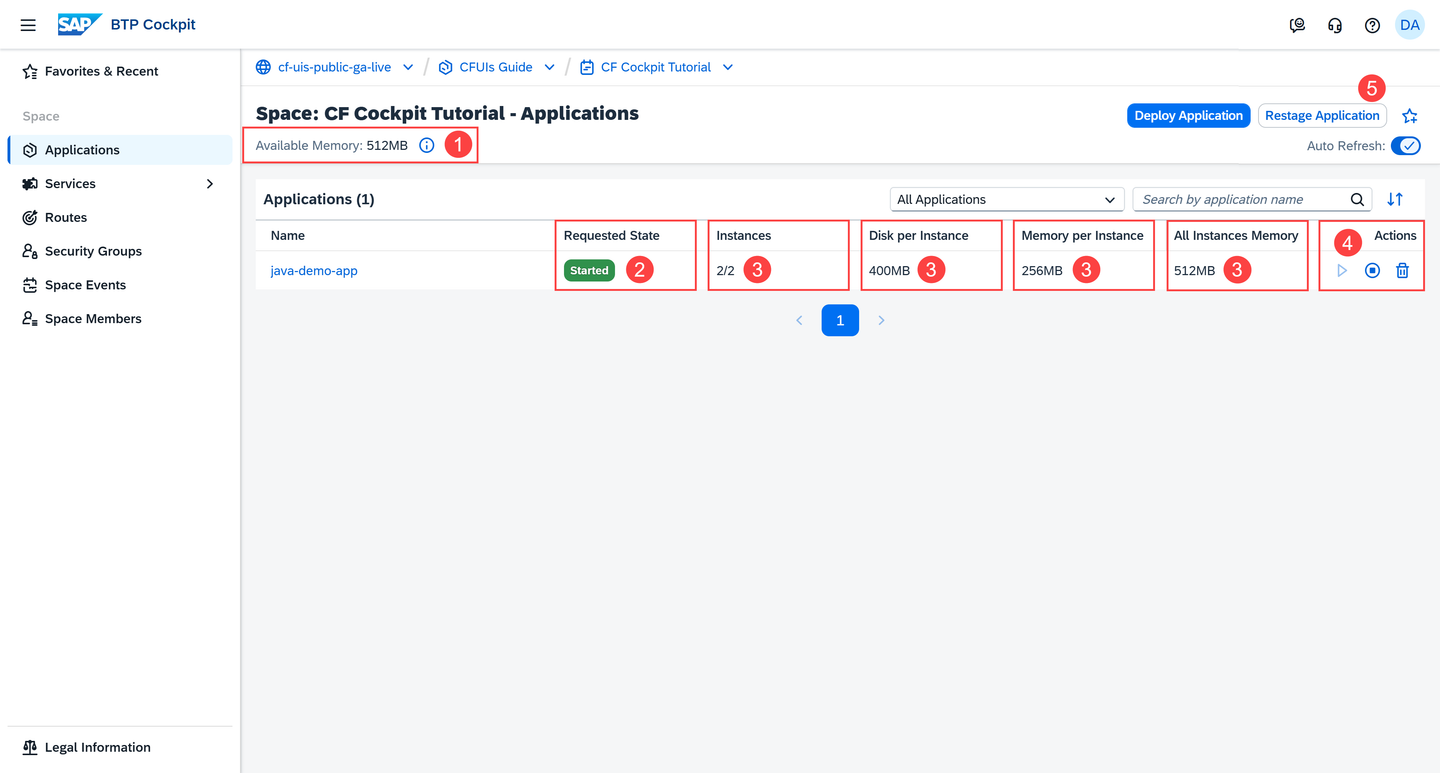Go to page 1 in pagination

[x=840, y=320]
